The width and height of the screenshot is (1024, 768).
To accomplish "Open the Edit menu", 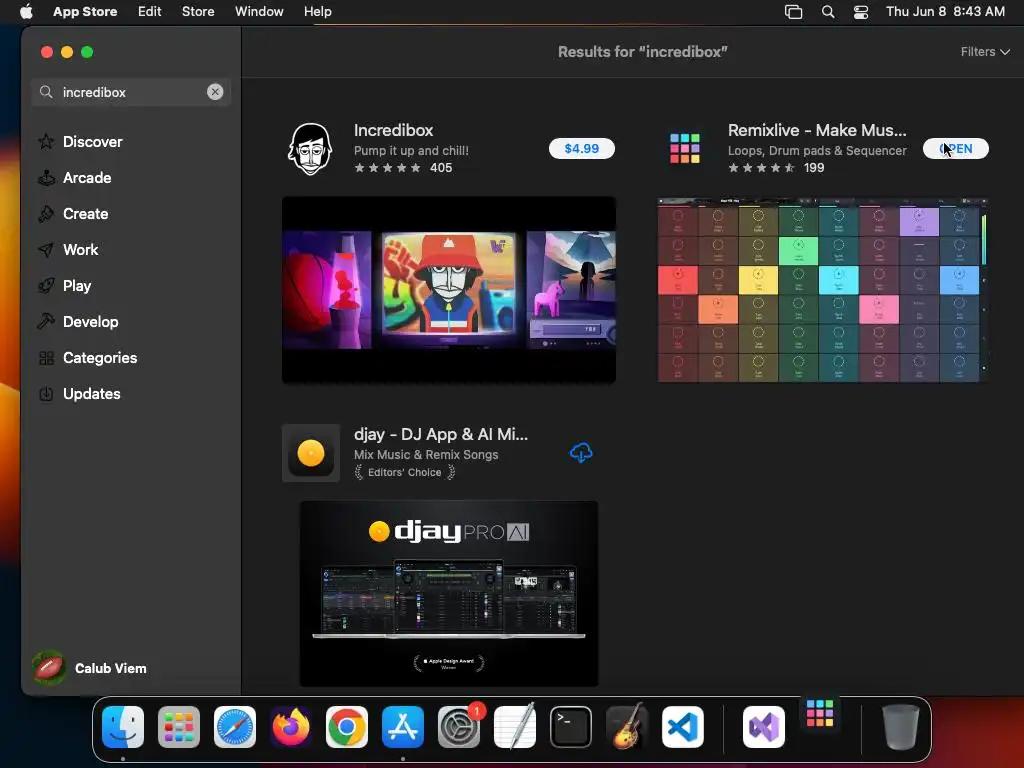I will pos(150,12).
